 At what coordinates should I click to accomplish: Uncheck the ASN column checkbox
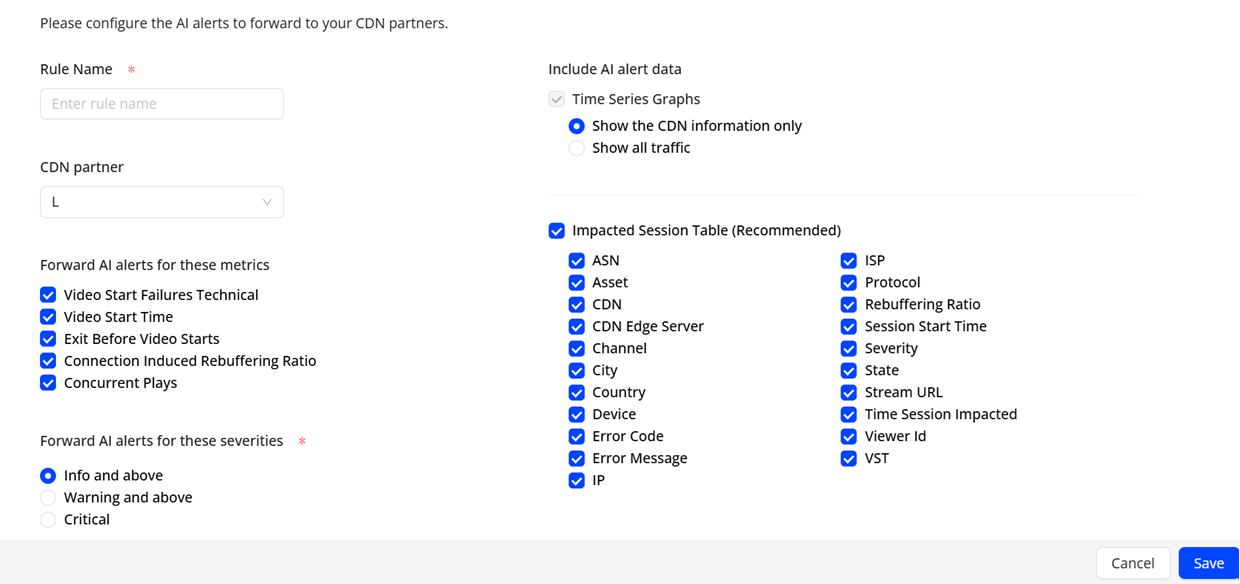coord(577,261)
